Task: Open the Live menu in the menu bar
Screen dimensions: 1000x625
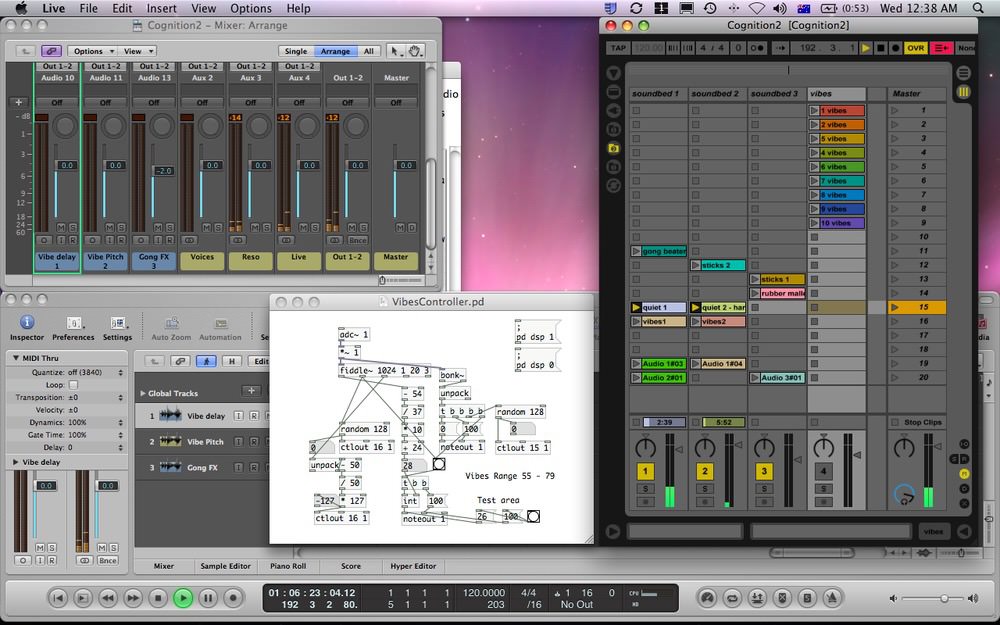Action: pyautogui.click(x=53, y=8)
